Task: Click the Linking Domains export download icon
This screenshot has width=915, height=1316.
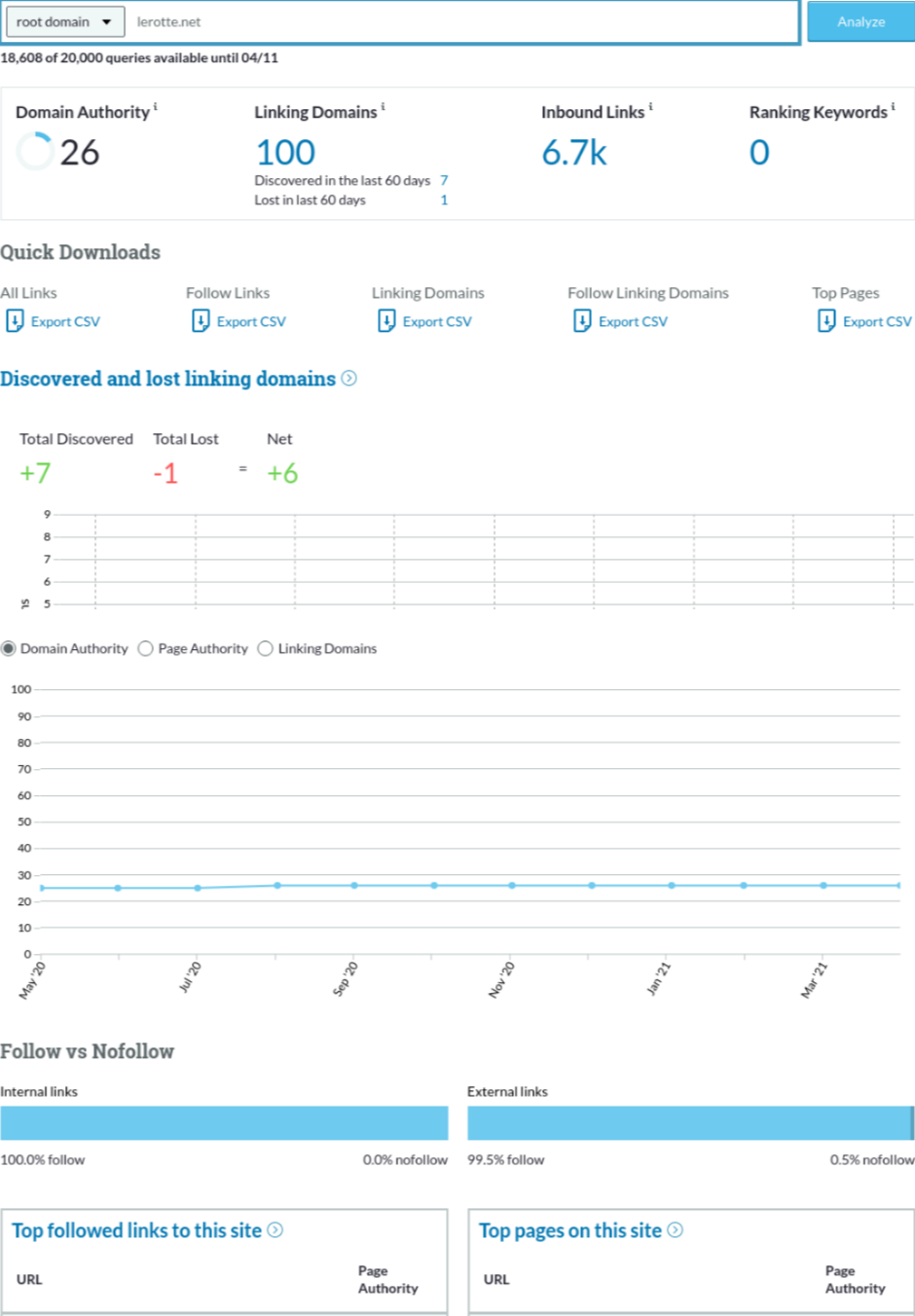Action: point(386,321)
